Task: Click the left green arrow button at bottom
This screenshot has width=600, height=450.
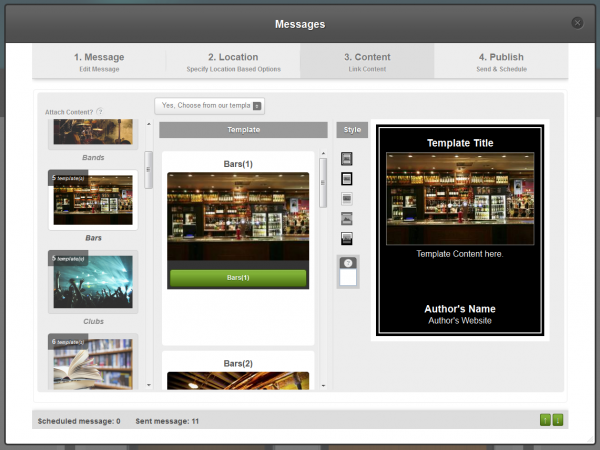Action: click(x=545, y=420)
